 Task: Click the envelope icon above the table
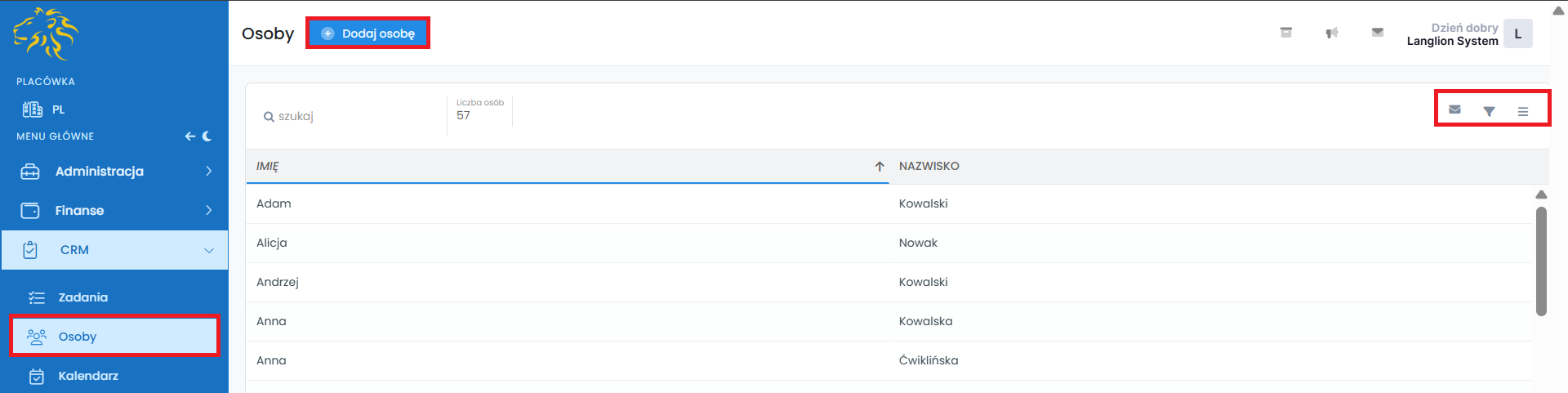pos(1454,109)
